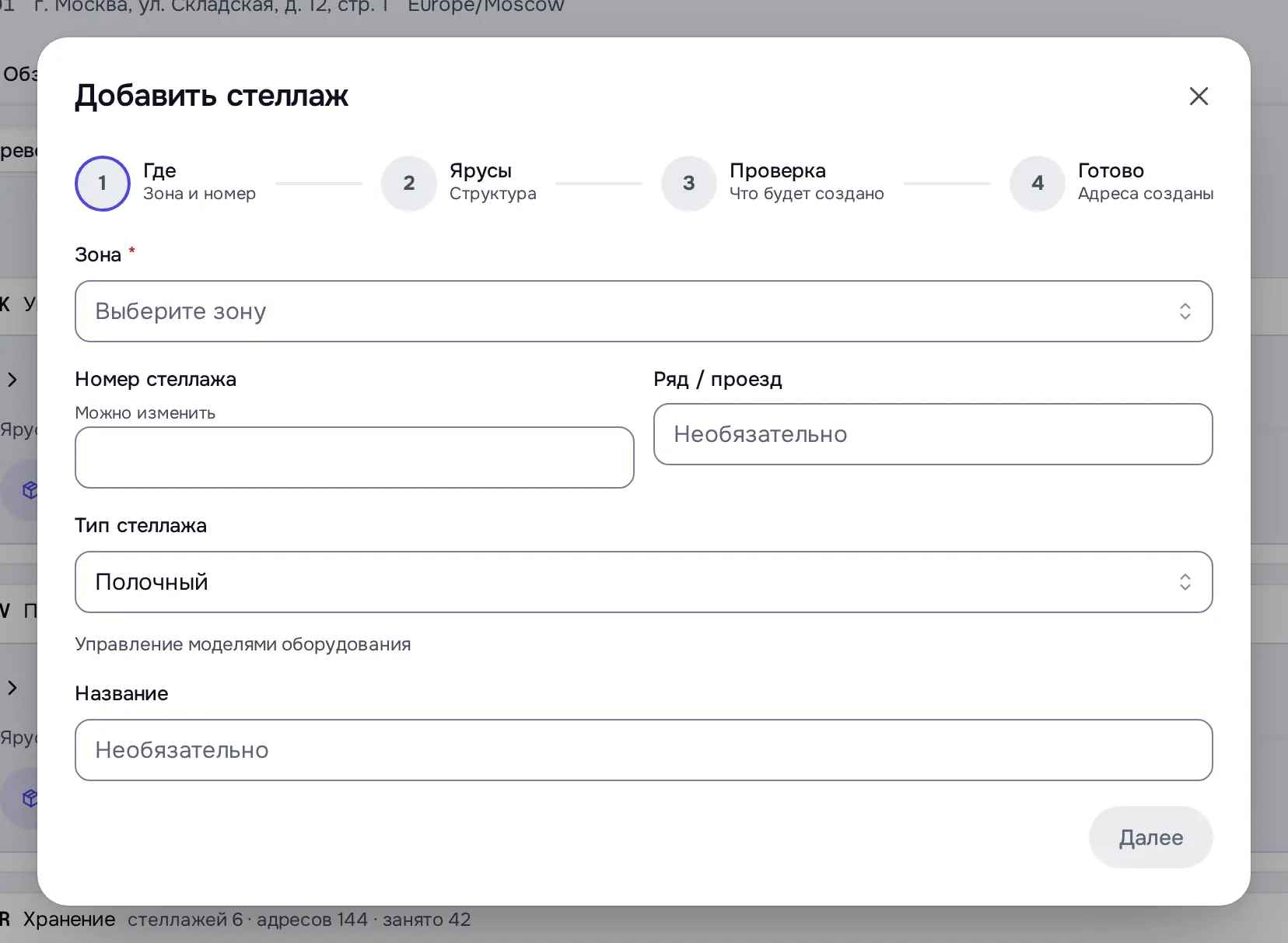This screenshot has height=943, width=1288.
Task: Open the Выберите зону dropdown
Action: coord(643,311)
